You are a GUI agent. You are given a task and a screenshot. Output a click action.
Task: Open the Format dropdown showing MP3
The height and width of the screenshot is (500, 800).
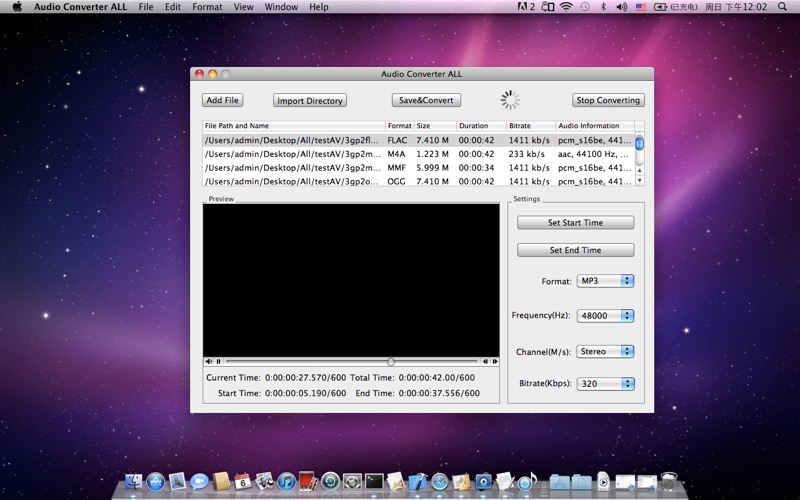tap(606, 281)
